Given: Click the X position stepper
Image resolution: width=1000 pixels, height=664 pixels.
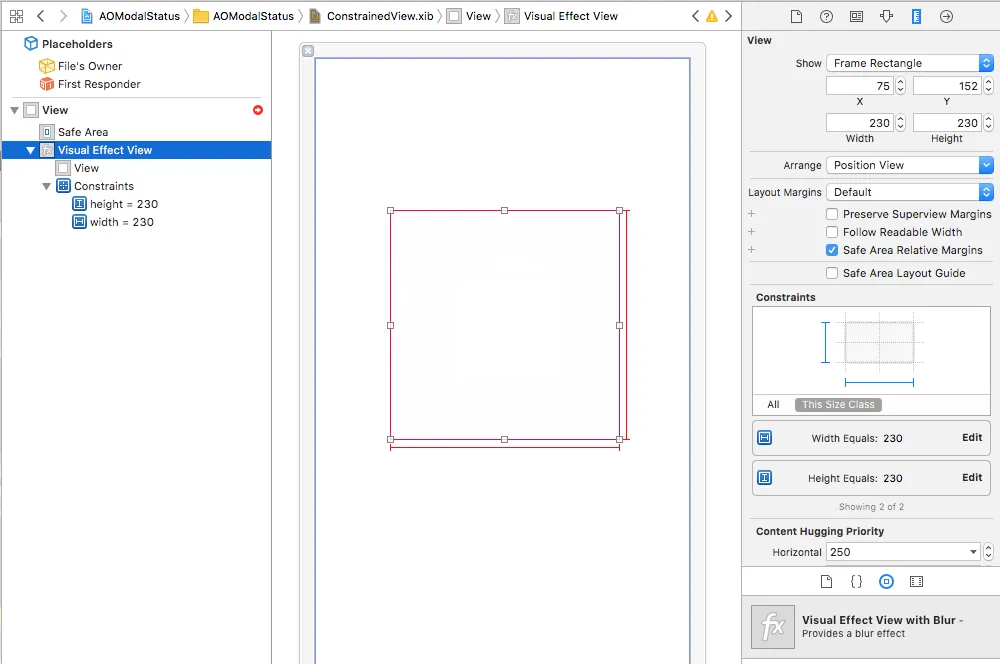Looking at the screenshot, I should pyautogui.click(x=901, y=85).
